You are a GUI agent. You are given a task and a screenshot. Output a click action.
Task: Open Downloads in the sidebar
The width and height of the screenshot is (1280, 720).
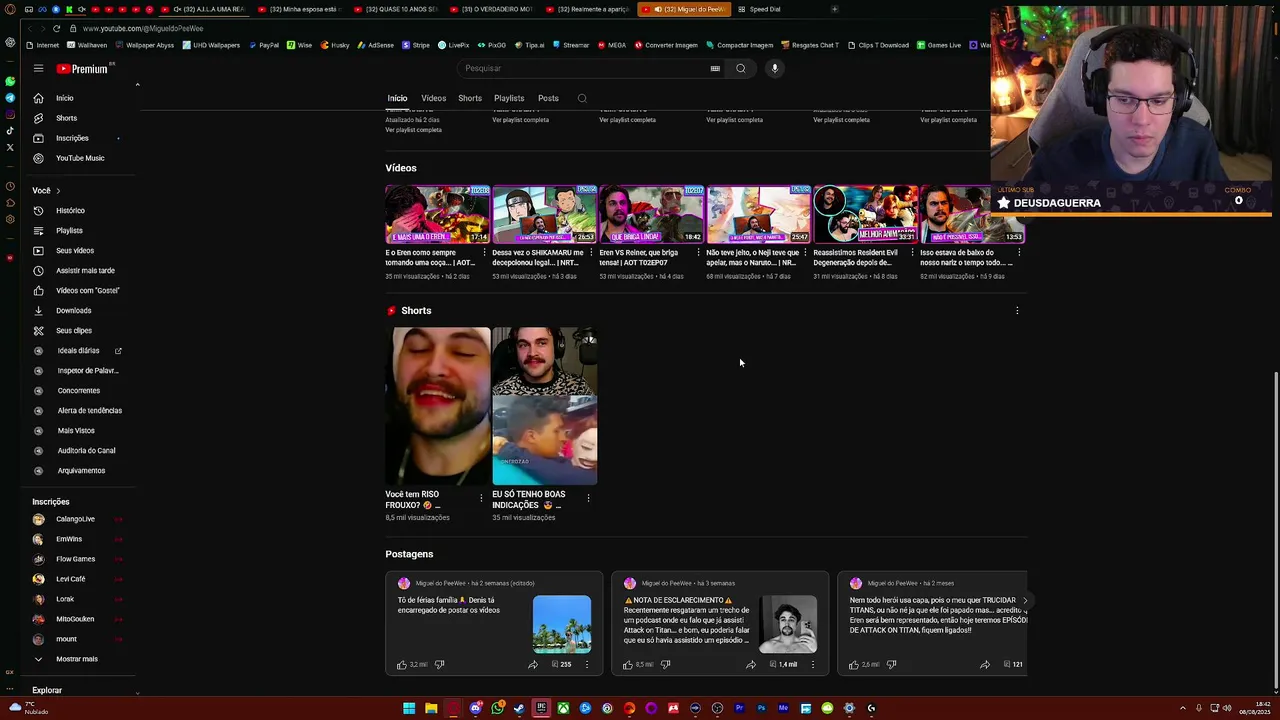73,311
